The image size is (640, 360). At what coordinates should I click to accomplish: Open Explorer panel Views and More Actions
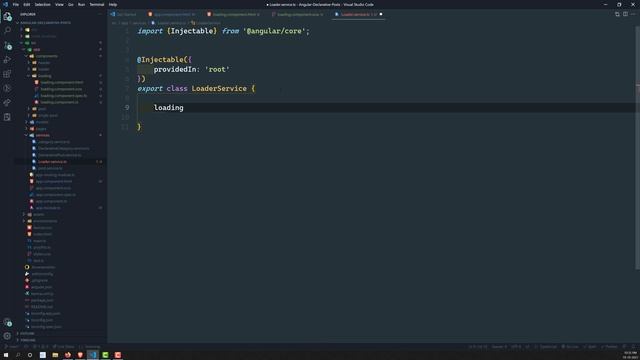pyautogui.click(x=100, y=14)
